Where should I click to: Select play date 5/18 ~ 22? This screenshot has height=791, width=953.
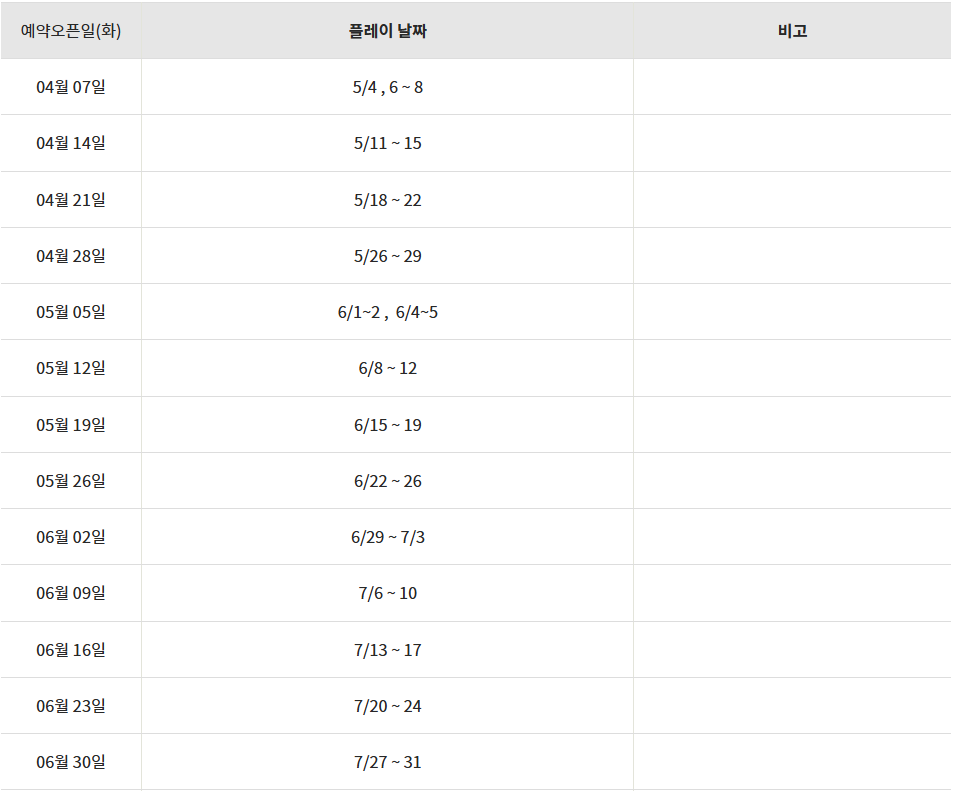pos(387,200)
